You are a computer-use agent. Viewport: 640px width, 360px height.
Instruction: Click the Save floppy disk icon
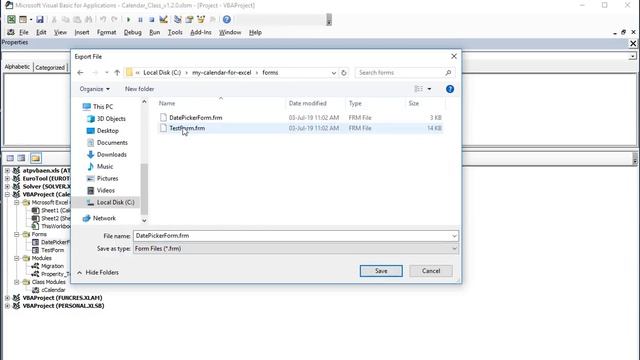(x=40, y=19)
